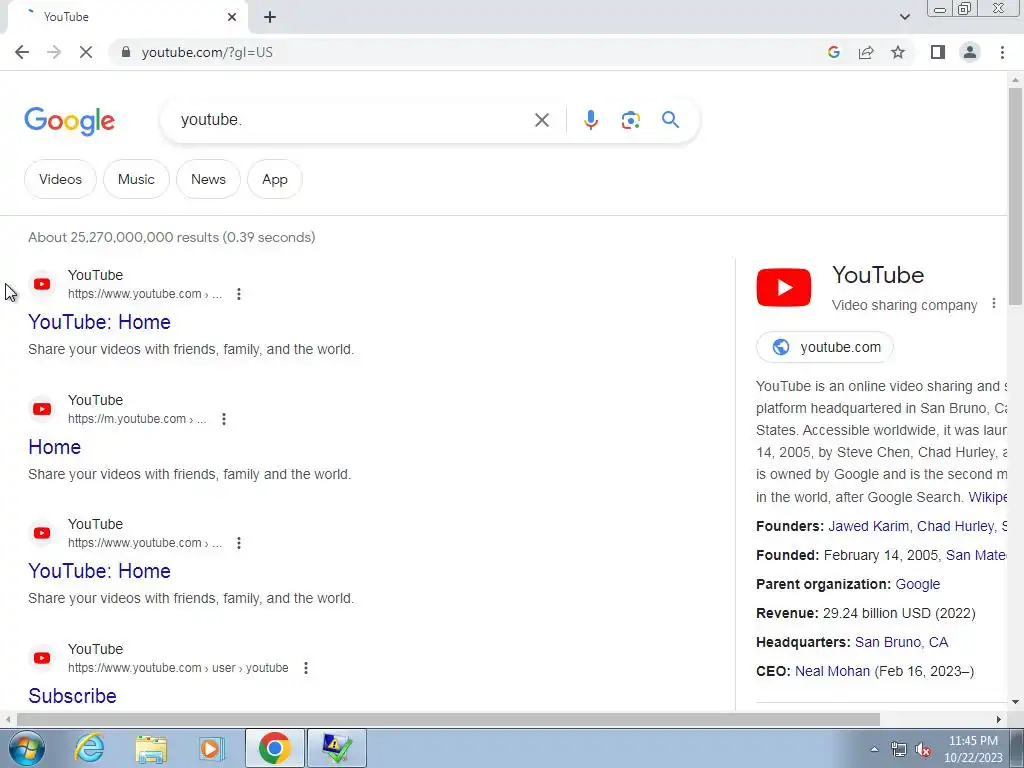
Task: Select the Videos filter chip
Action: [x=60, y=179]
